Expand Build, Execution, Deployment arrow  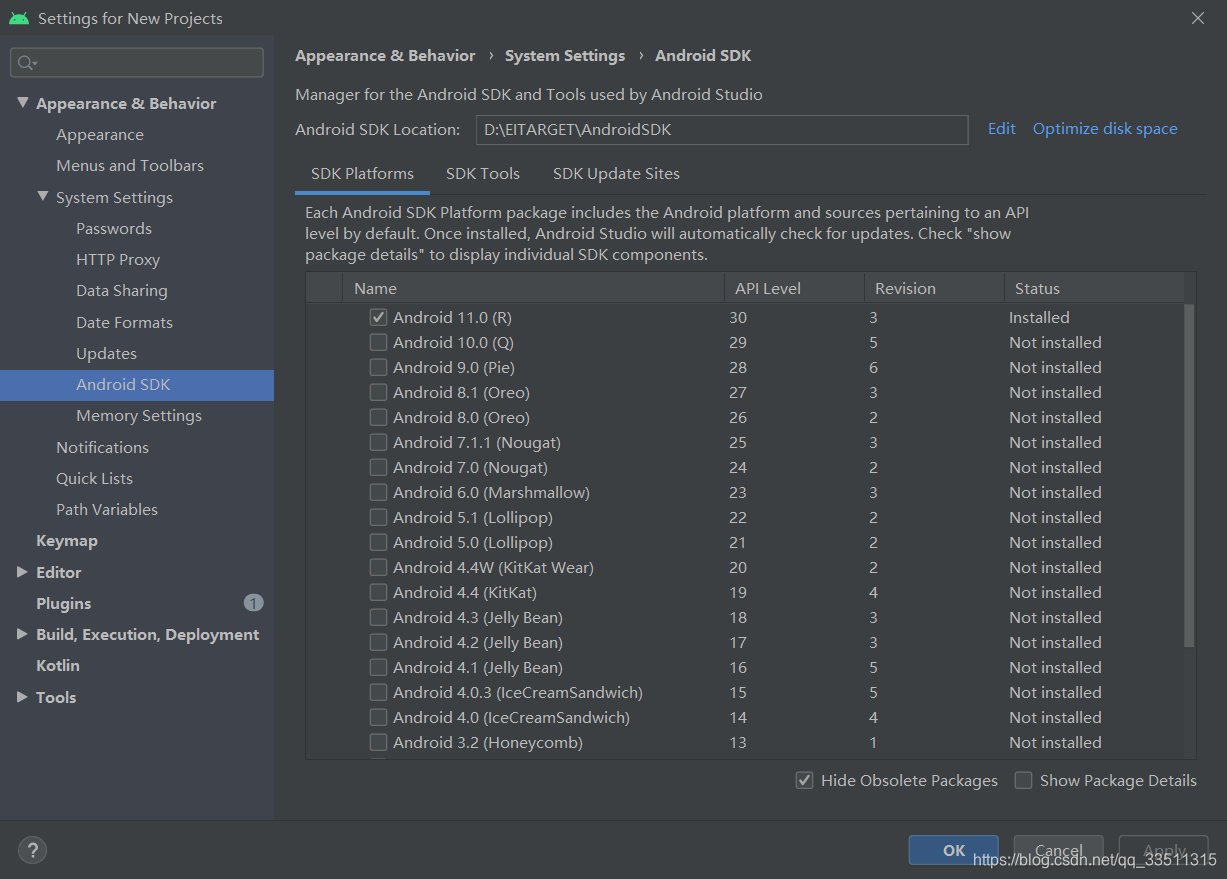(x=22, y=634)
